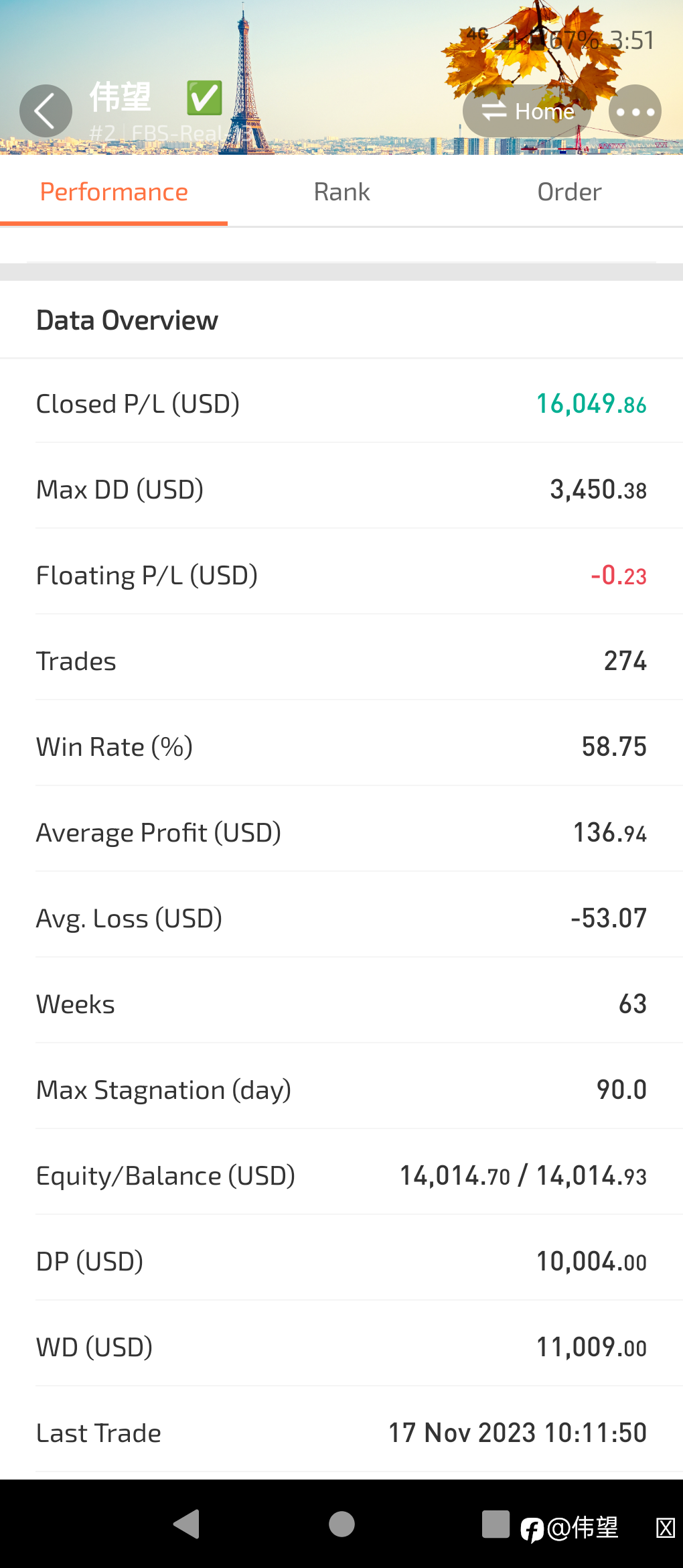Tap the trader name 伟望 in header
683x1568 pixels.
pyautogui.click(x=121, y=98)
